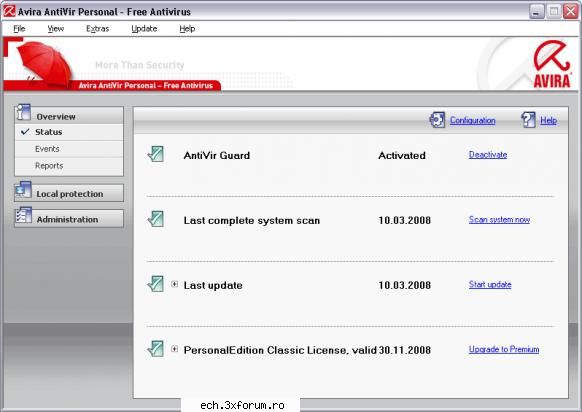Click the Local protection monitor icon
Viewport: 582px width, 412px height.
(23, 190)
